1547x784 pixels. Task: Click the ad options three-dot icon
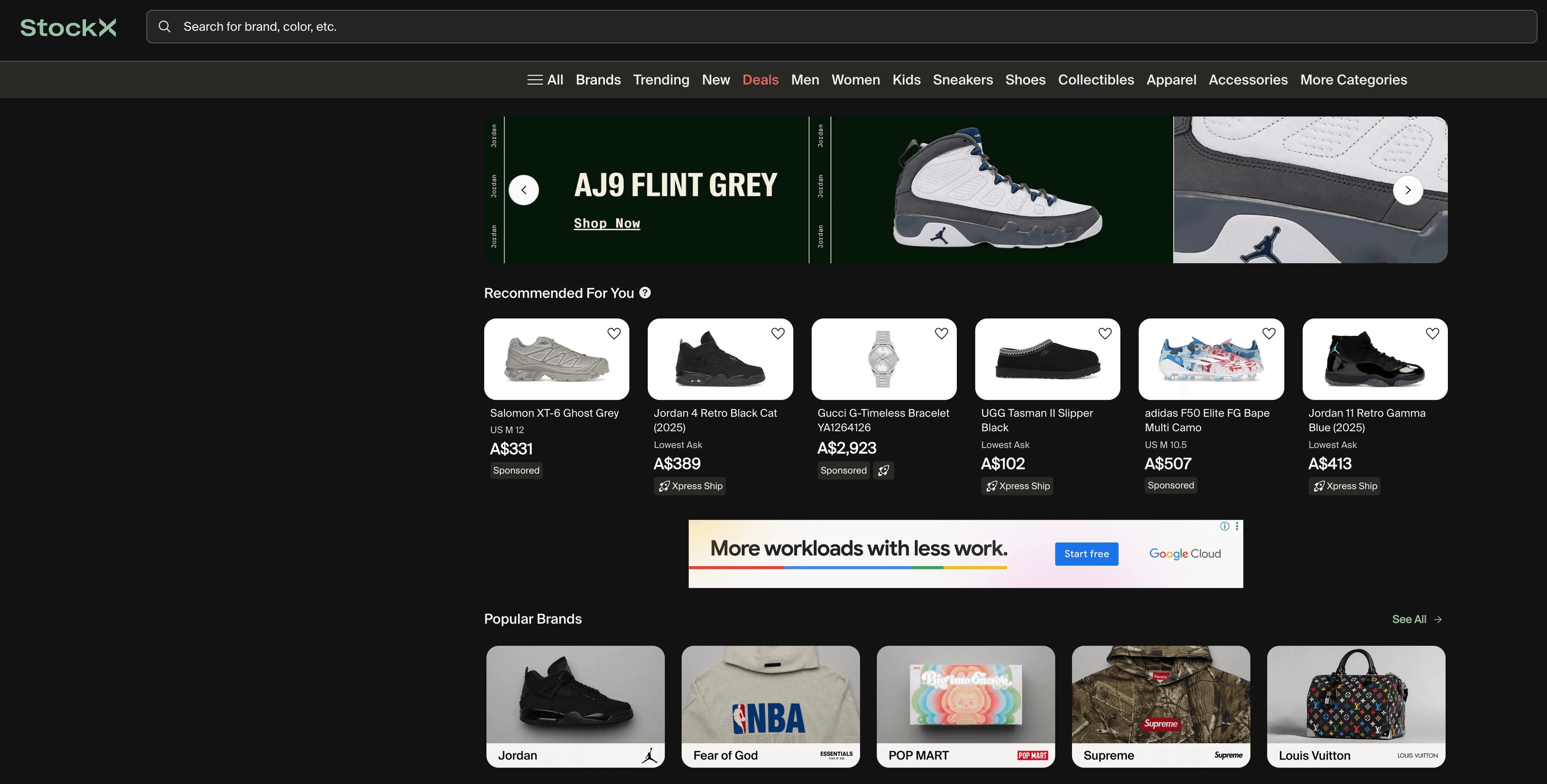(x=1237, y=526)
